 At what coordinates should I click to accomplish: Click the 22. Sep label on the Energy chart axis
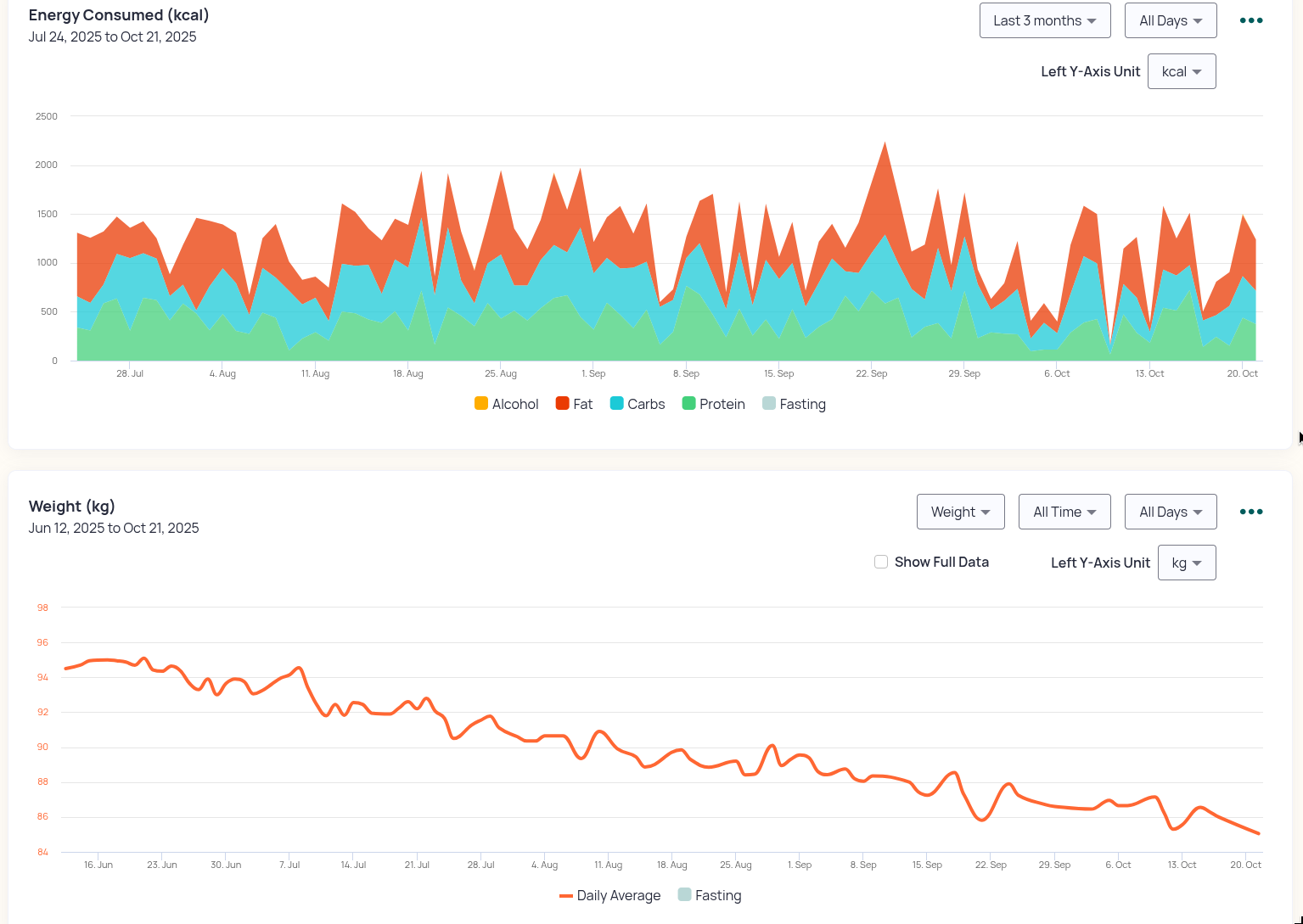tap(872, 373)
